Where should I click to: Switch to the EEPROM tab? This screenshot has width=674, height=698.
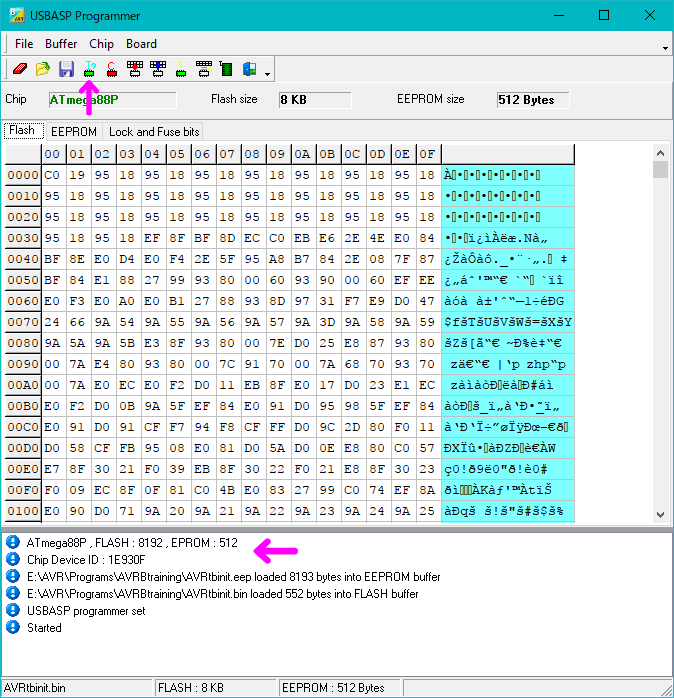[74, 132]
